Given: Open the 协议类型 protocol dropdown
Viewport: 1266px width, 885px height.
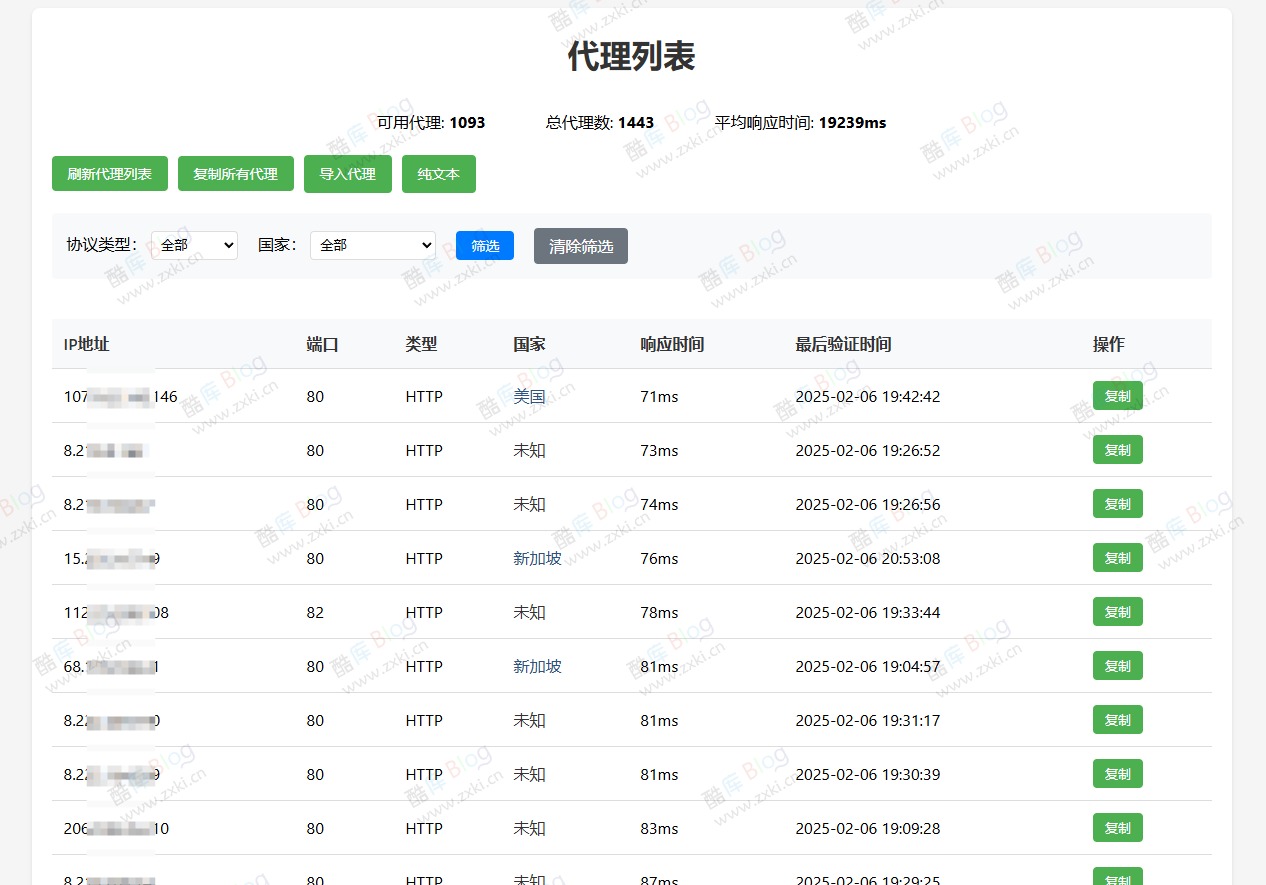Looking at the screenshot, I should click(x=194, y=245).
